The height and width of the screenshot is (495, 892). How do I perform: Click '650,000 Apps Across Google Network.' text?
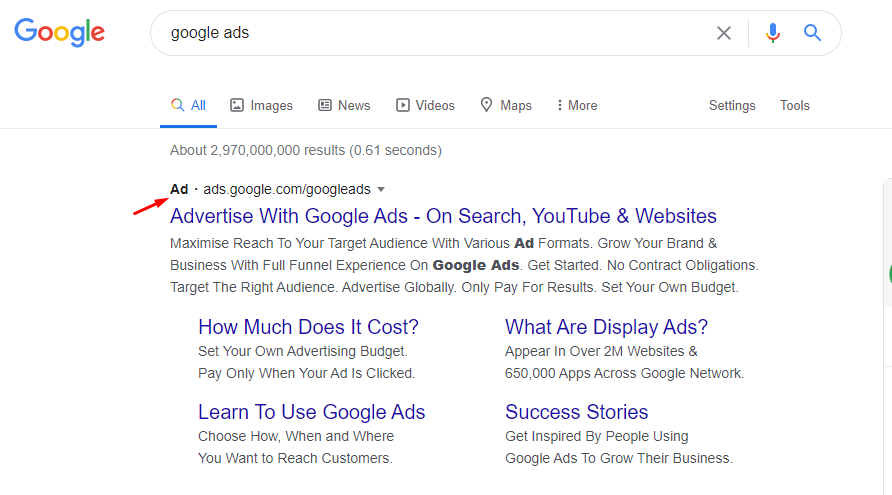coord(625,374)
